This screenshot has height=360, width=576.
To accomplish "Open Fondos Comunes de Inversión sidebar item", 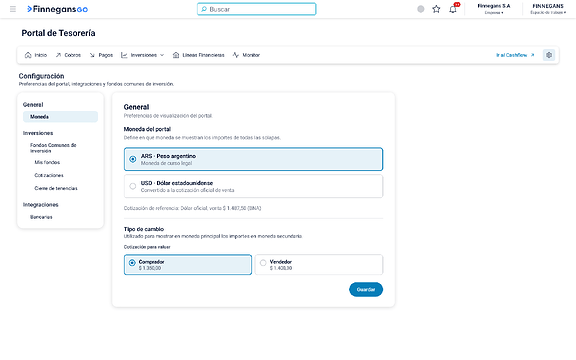I will (x=53, y=148).
